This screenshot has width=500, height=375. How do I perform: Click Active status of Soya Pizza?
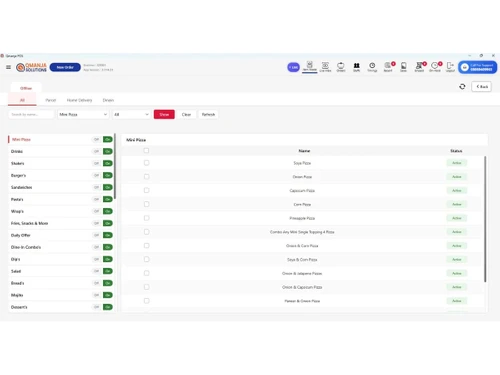click(457, 163)
